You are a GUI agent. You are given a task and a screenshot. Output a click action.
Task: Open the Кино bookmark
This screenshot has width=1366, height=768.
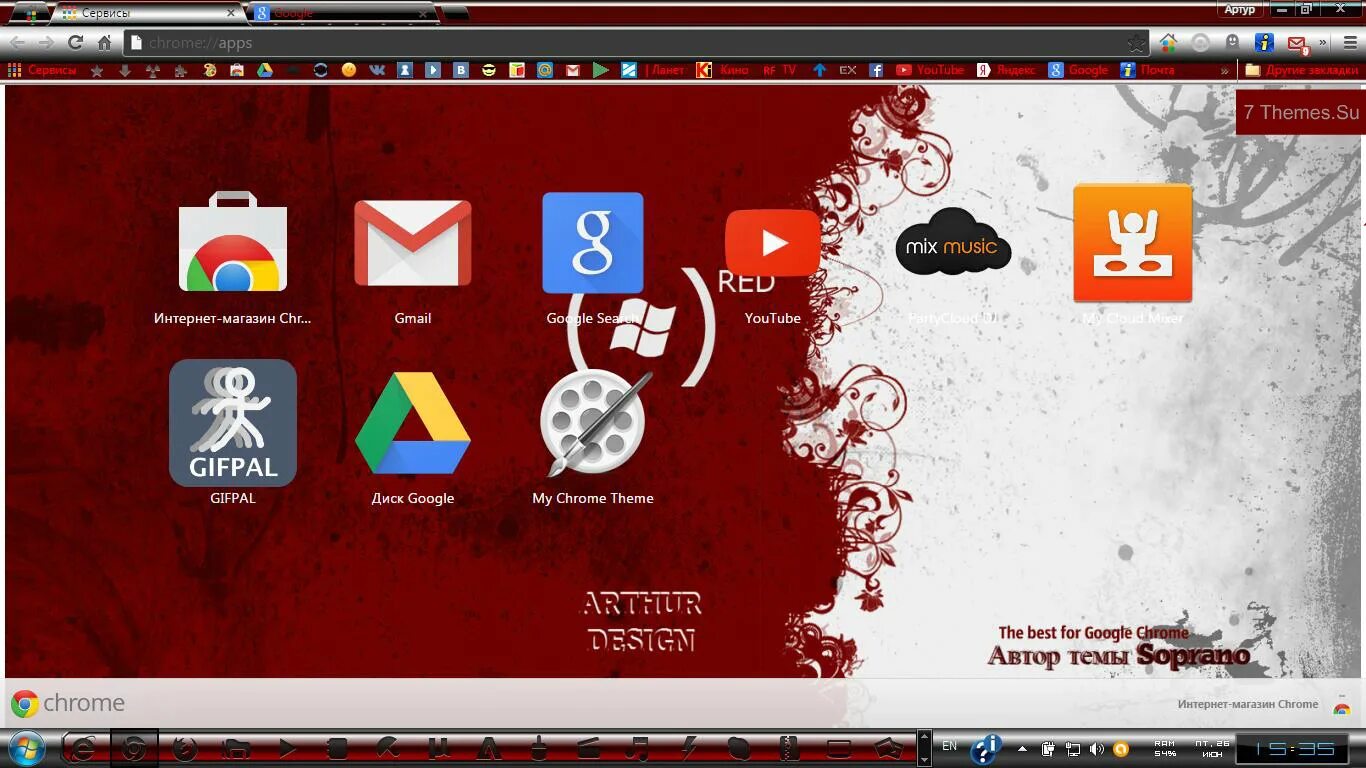pos(722,70)
